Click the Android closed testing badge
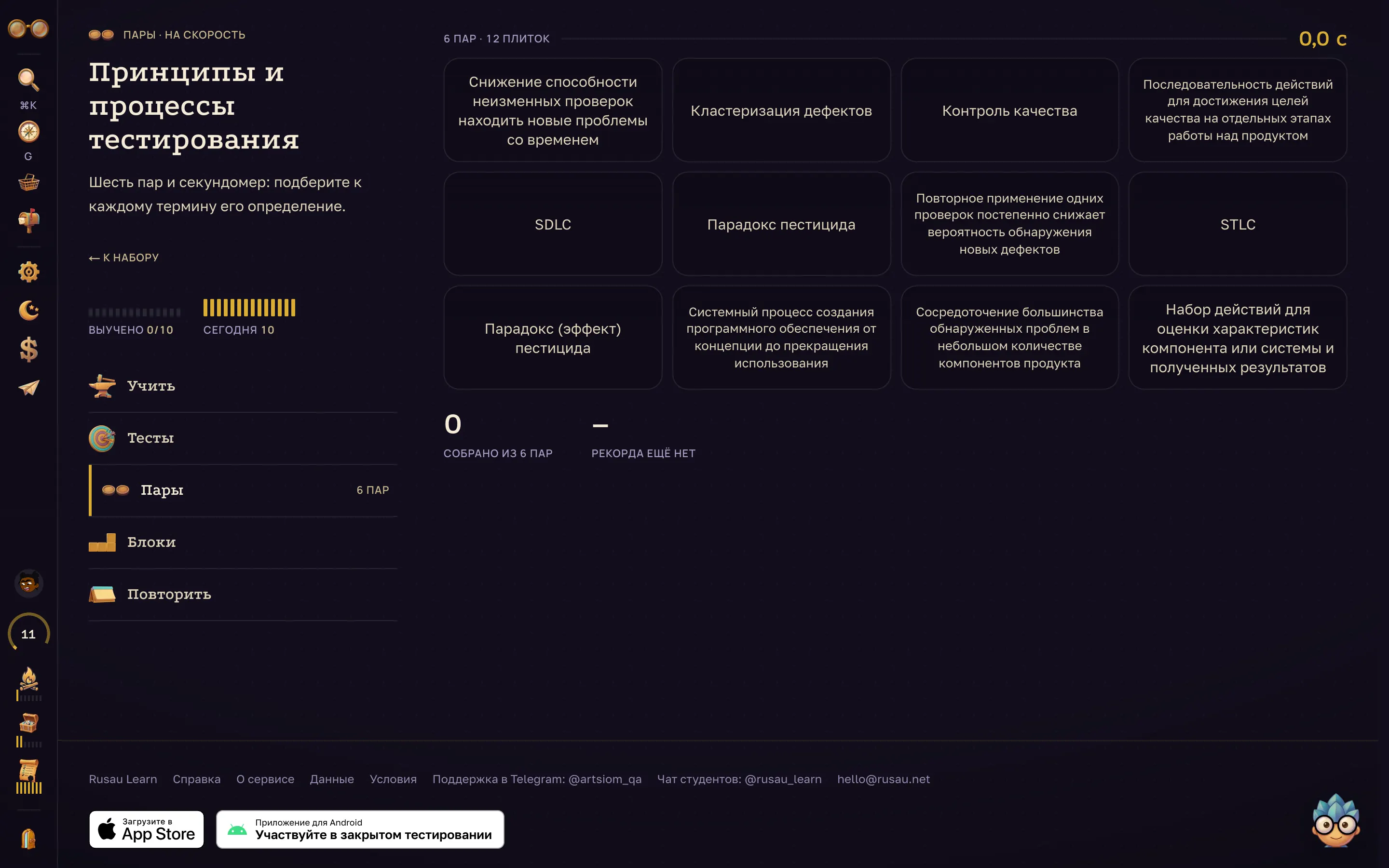 click(360, 829)
